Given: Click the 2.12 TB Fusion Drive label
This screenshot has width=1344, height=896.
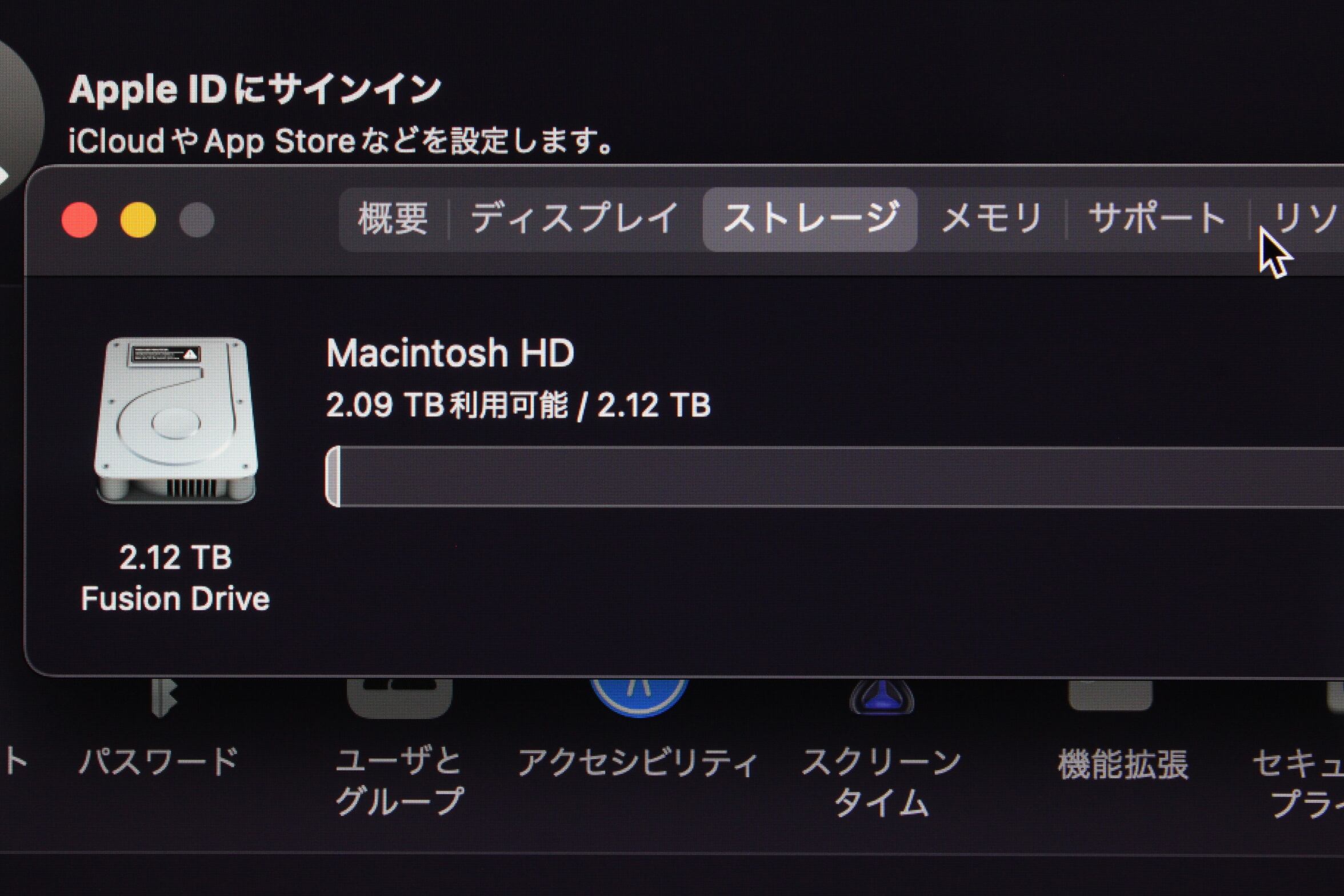Looking at the screenshot, I should point(175,578).
